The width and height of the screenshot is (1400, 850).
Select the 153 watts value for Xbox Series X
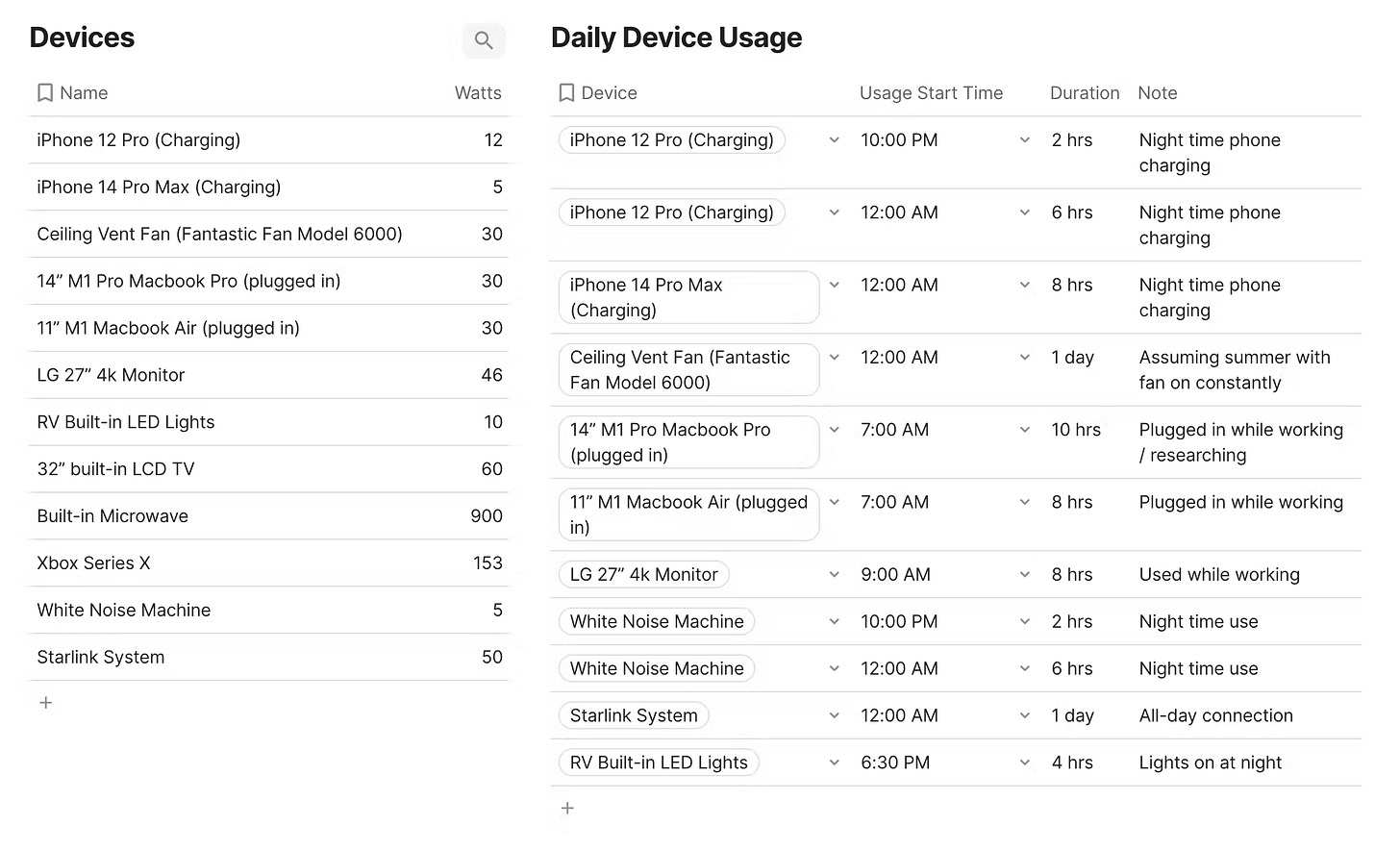pyautogui.click(x=487, y=563)
